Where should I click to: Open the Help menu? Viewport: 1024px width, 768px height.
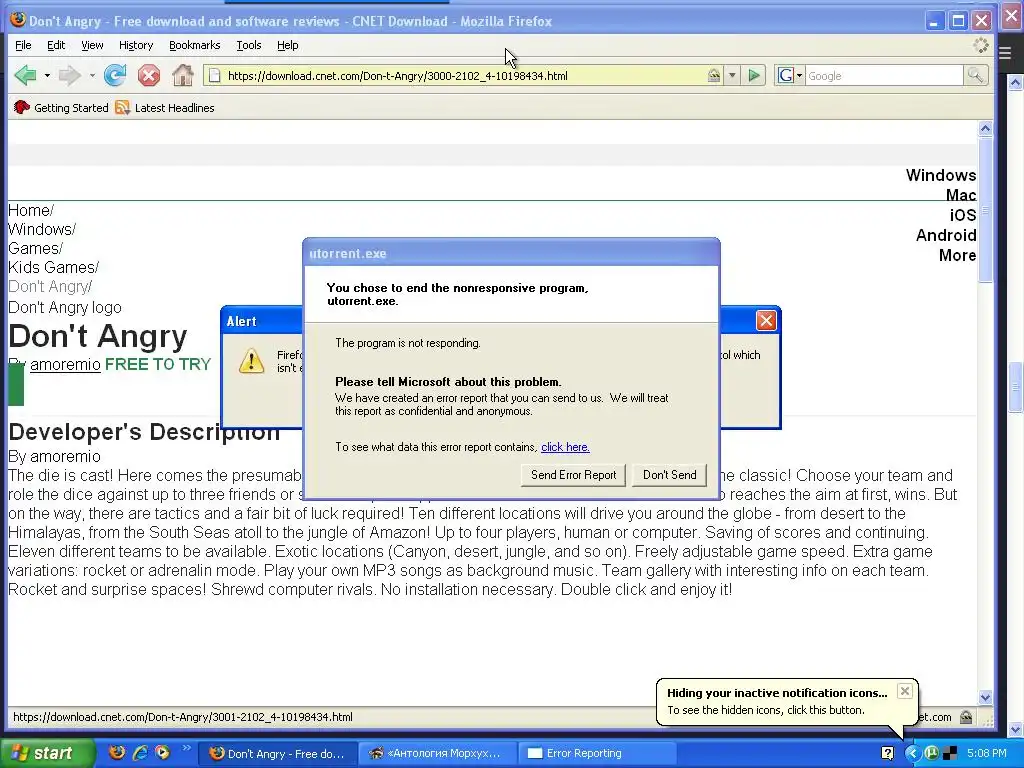[287, 45]
